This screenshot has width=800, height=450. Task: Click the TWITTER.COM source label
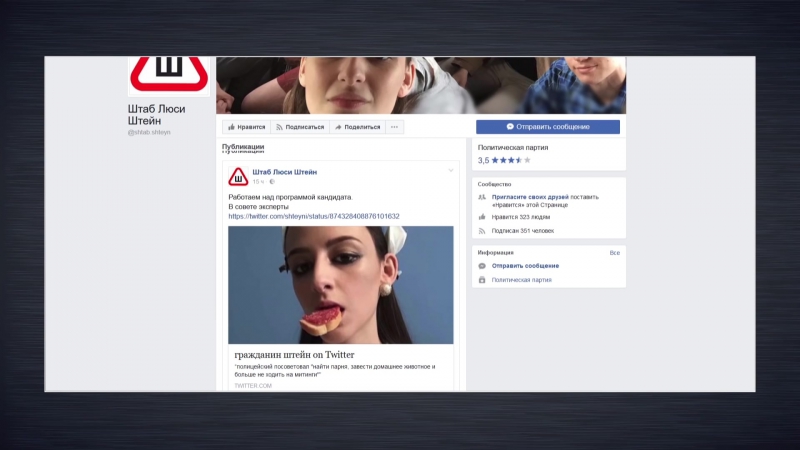tap(253, 386)
